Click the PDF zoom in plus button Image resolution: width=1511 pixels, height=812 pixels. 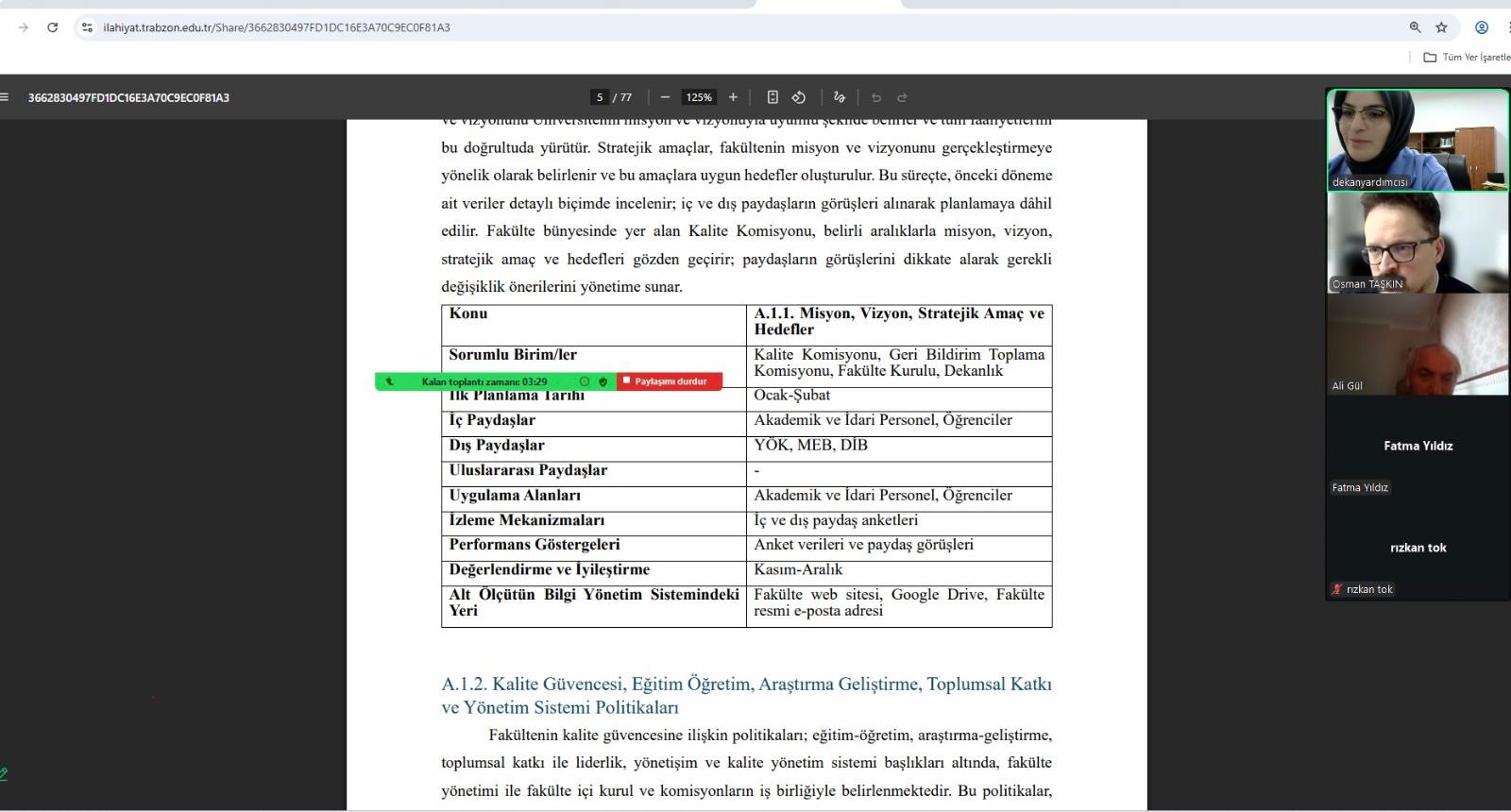tap(733, 97)
